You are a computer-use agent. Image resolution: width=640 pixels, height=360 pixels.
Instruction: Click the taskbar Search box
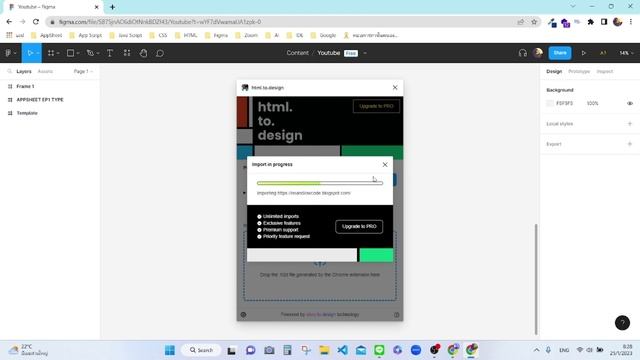click(201, 350)
